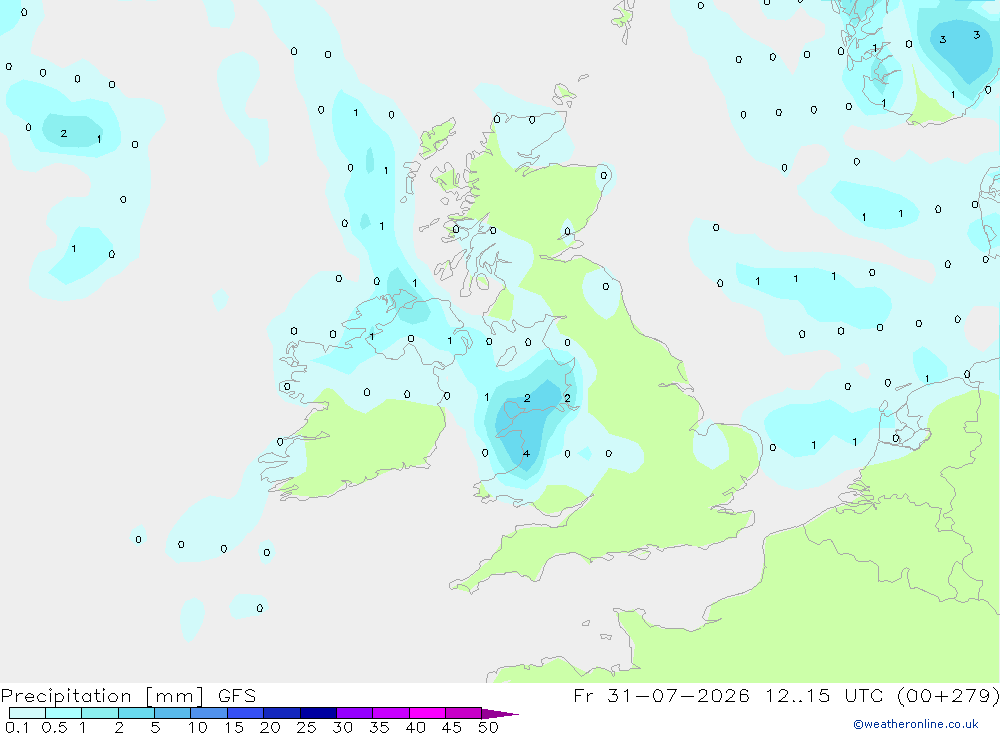Click the legend label '35'

[379, 727]
